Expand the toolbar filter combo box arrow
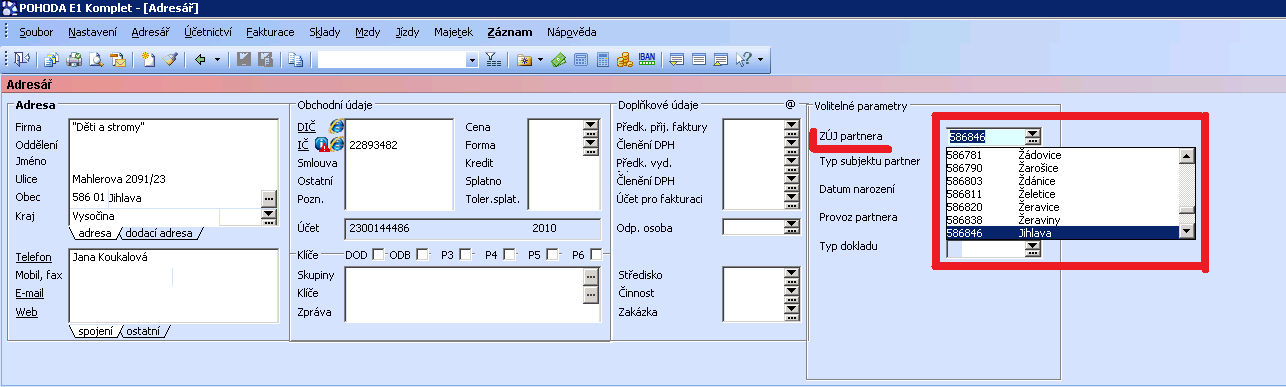Viewport: 1286px width, 387px height. tap(472, 60)
